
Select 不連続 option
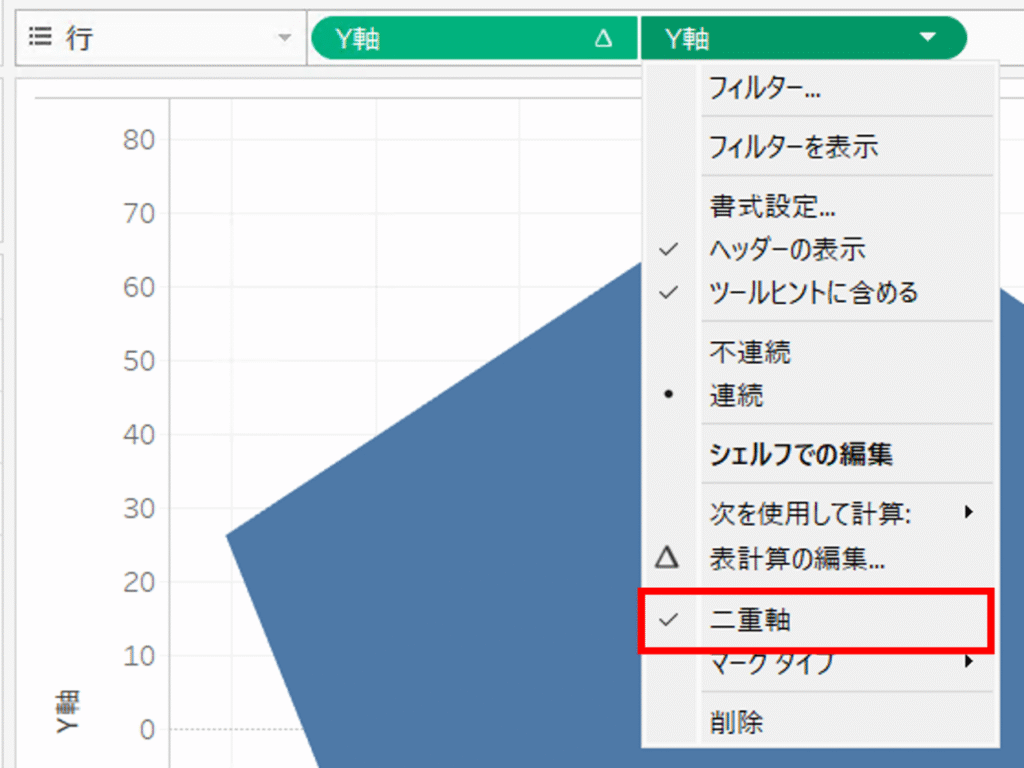tap(750, 352)
